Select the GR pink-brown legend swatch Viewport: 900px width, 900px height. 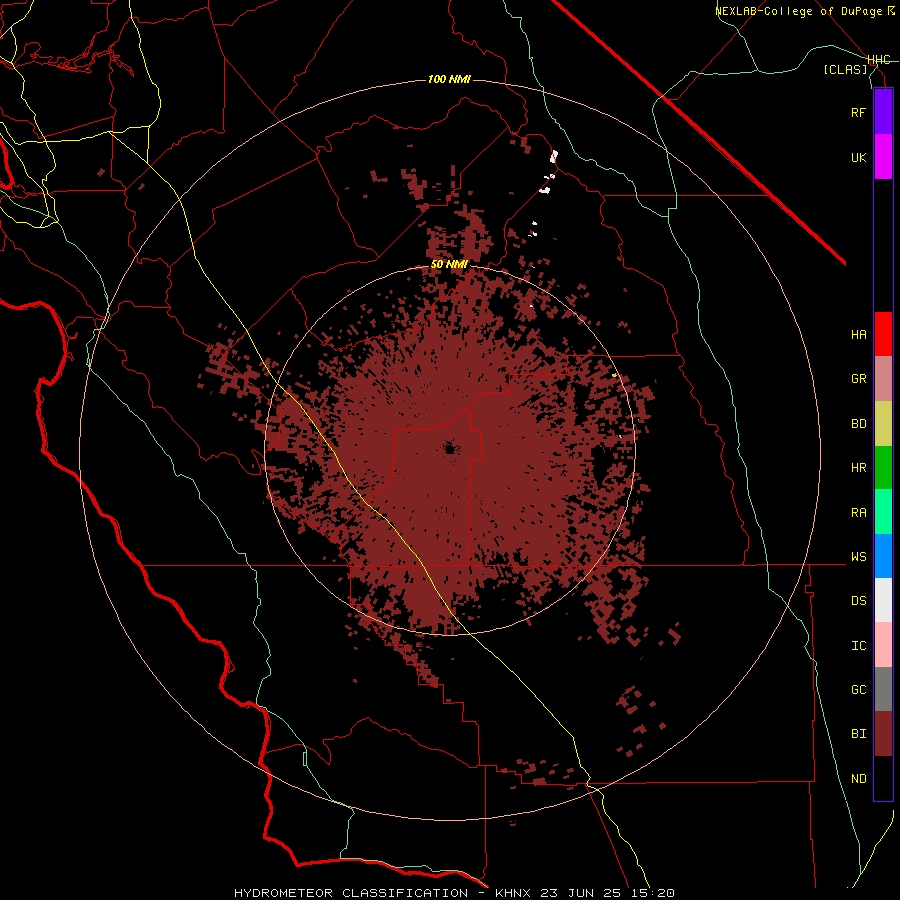[x=883, y=379]
